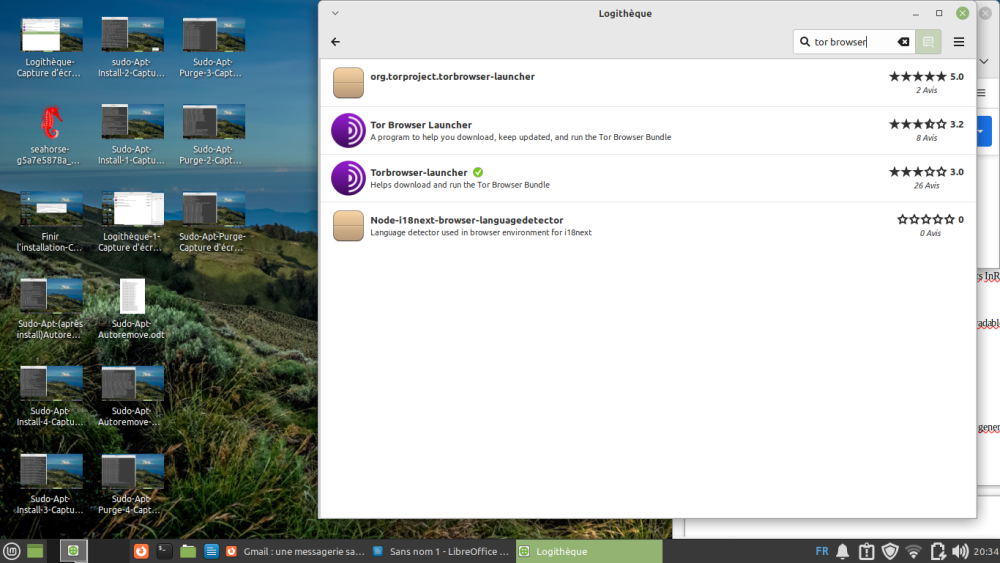The height and width of the screenshot is (563, 1000).
Task: Launch Firefox from the panel
Action: (142, 551)
